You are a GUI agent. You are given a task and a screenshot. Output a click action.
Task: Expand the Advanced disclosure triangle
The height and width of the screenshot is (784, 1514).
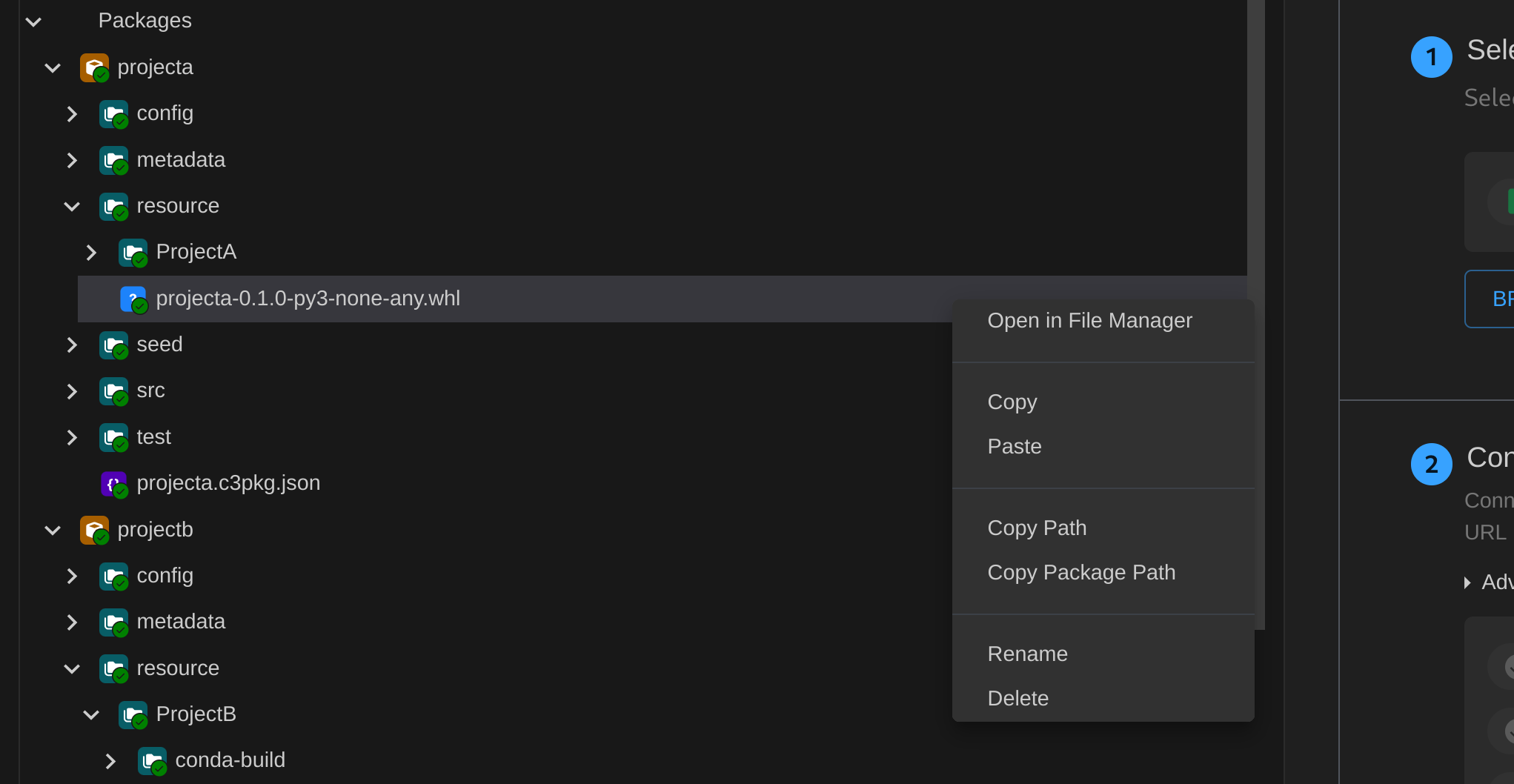1467,582
